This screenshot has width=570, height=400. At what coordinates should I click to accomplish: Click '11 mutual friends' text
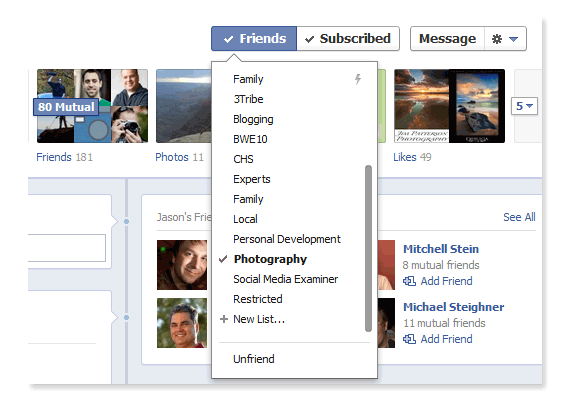(444, 323)
